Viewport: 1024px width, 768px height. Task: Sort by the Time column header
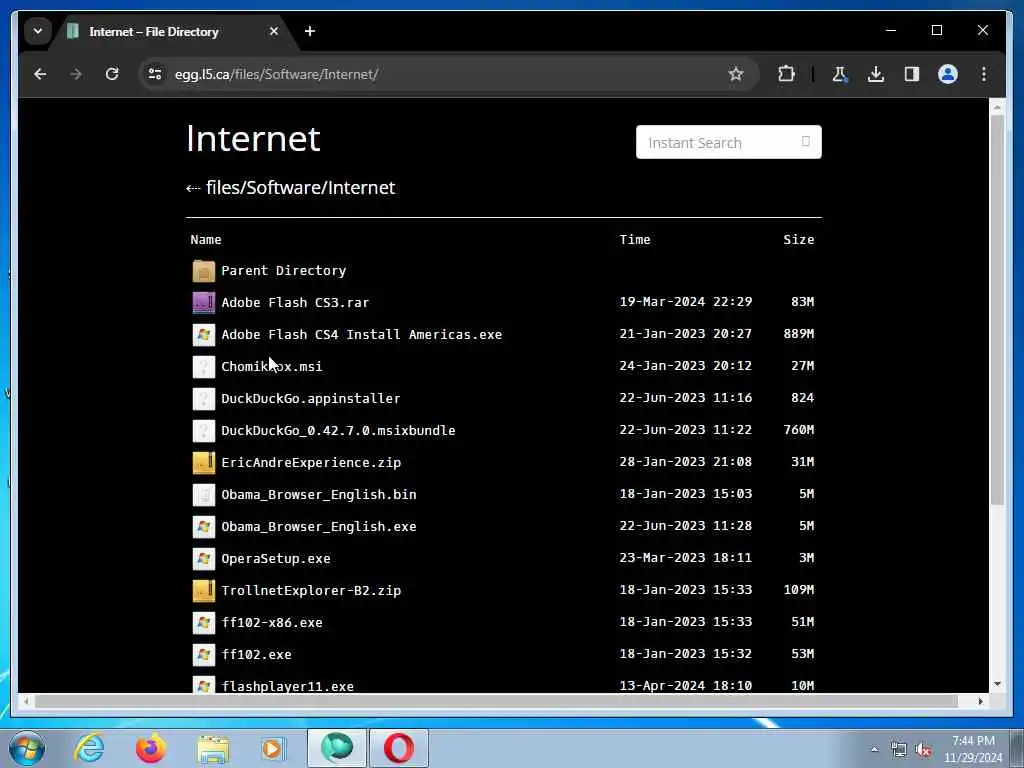tap(635, 240)
